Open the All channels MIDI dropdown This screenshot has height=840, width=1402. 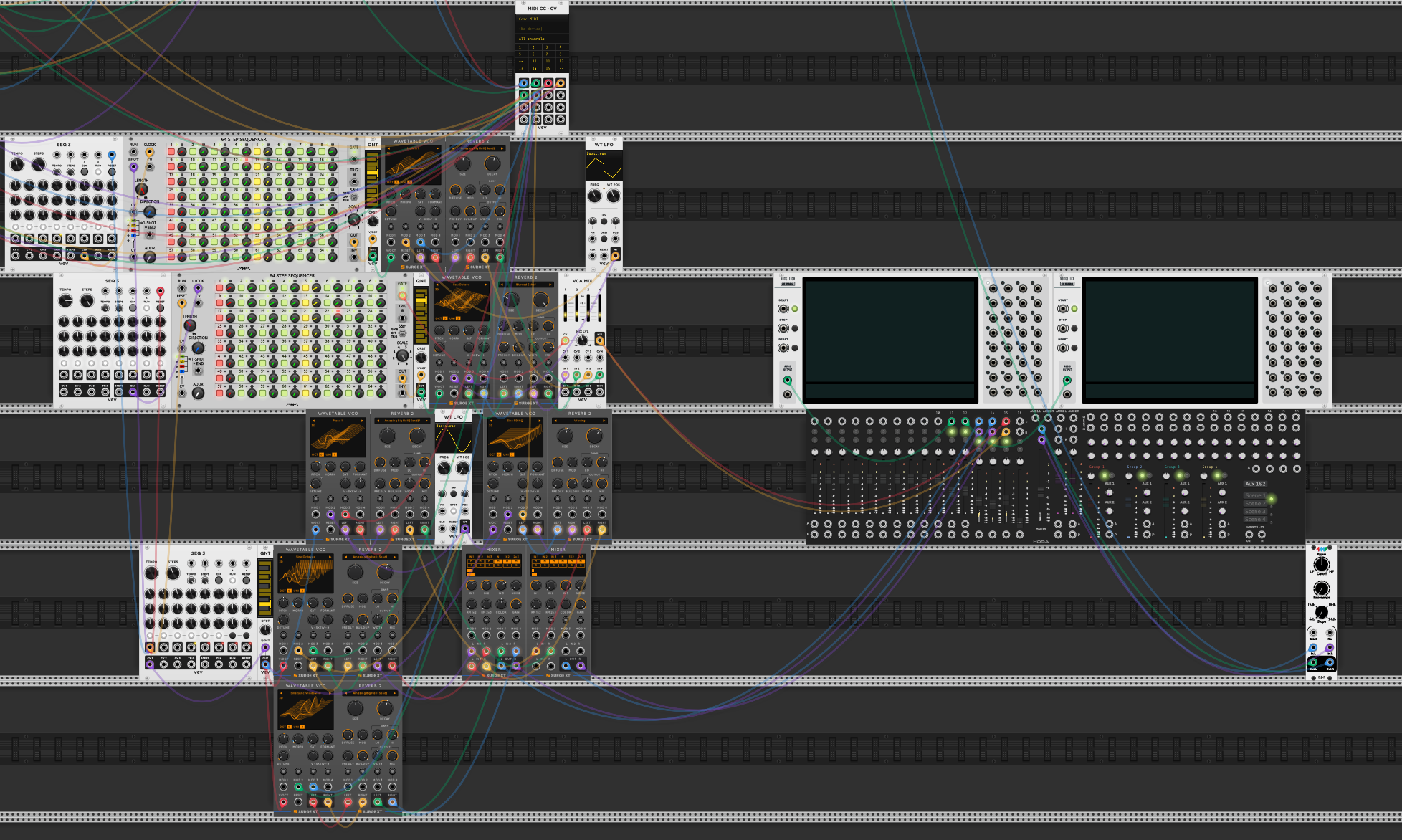click(x=542, y=39)
